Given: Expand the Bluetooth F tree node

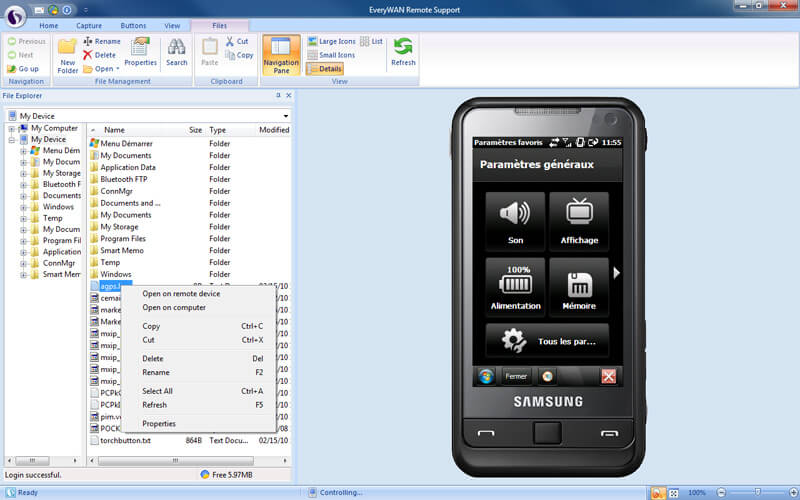Looking at the screenshot, I should (x=23, y=185).
